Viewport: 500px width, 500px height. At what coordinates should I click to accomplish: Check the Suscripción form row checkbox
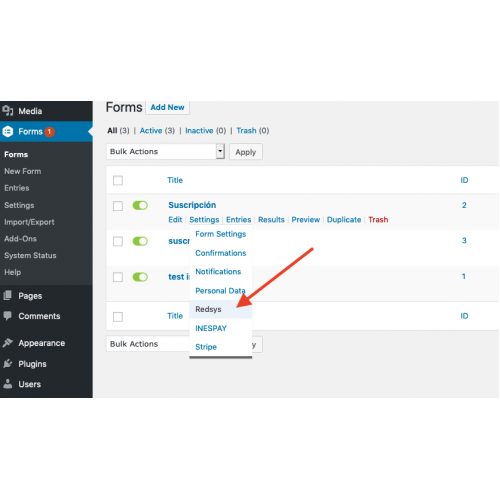pyautogui.click(x=118, y=206)
